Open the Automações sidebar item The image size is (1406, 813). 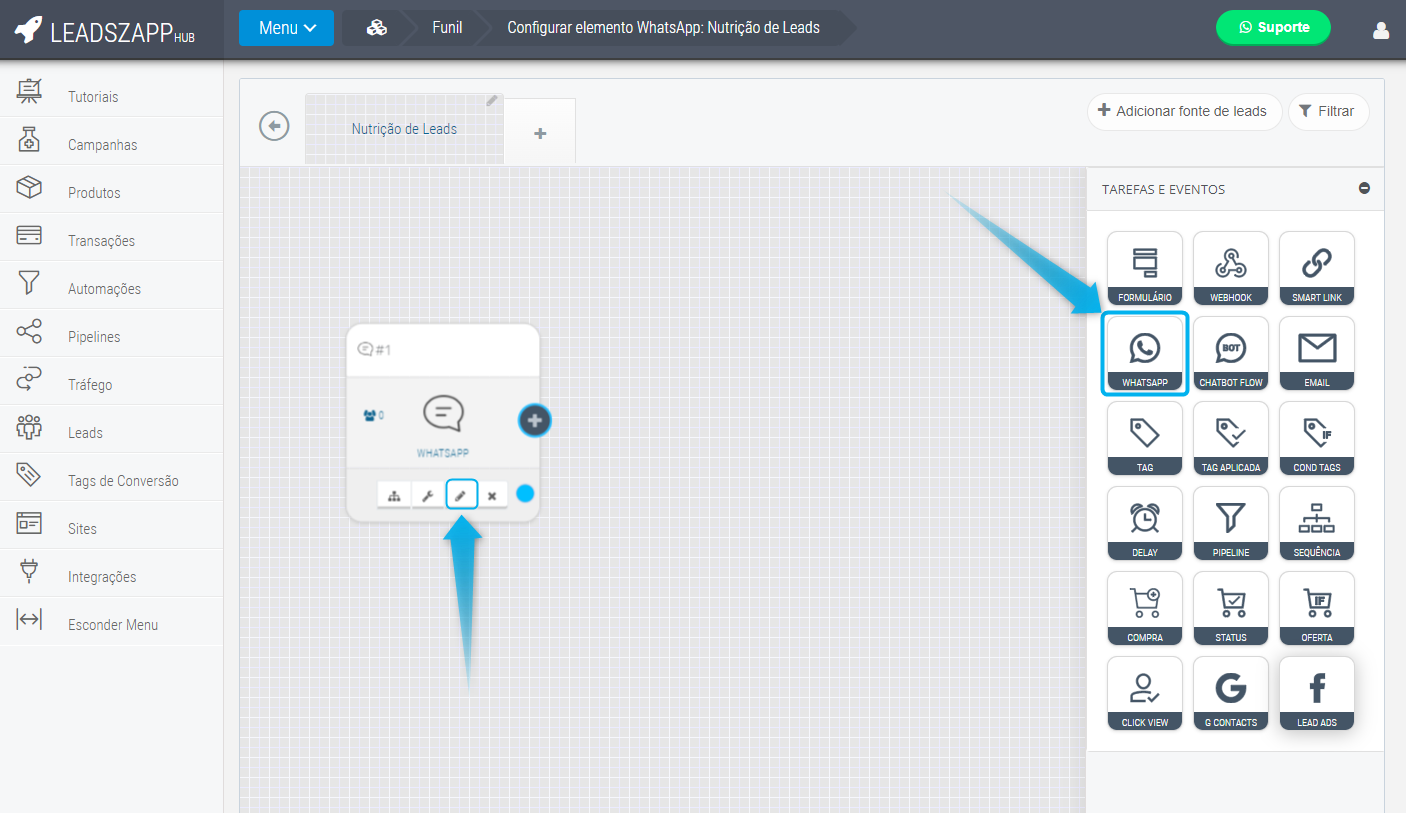pos(104,289)
